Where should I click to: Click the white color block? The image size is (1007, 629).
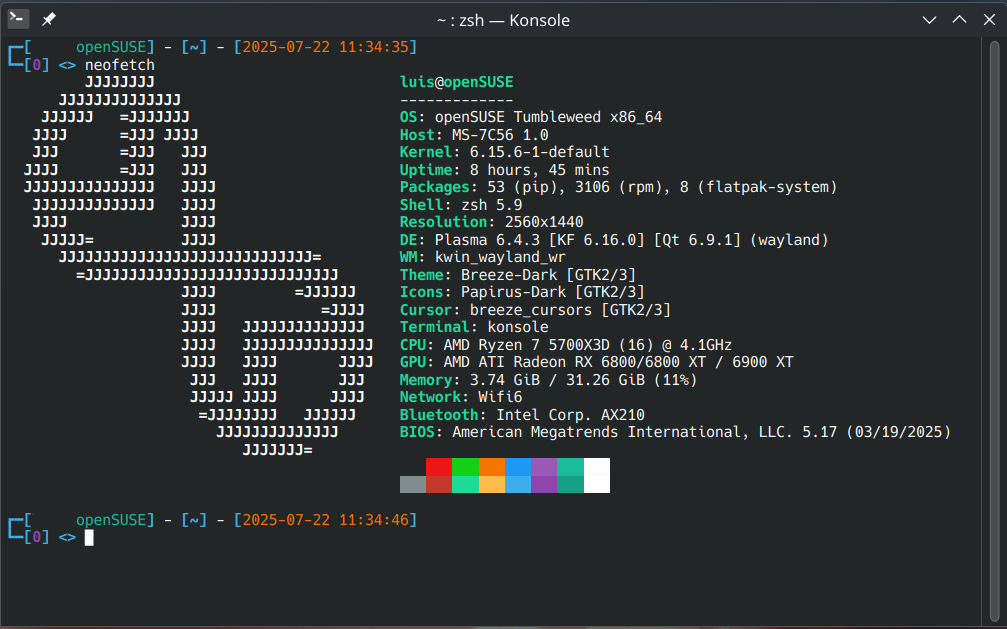(x=597, y=475)
